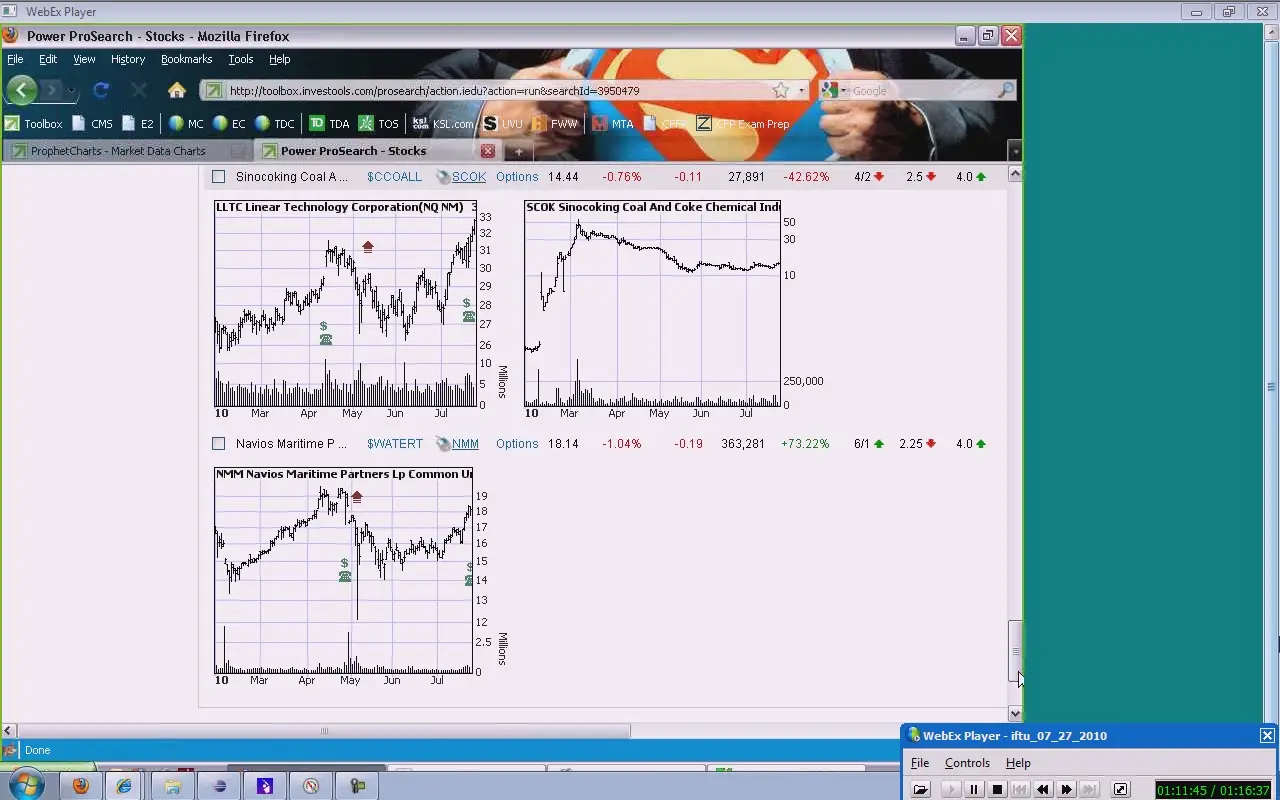
Task: Toggle WebEx Player full screen view
Action: (1120, 789)
